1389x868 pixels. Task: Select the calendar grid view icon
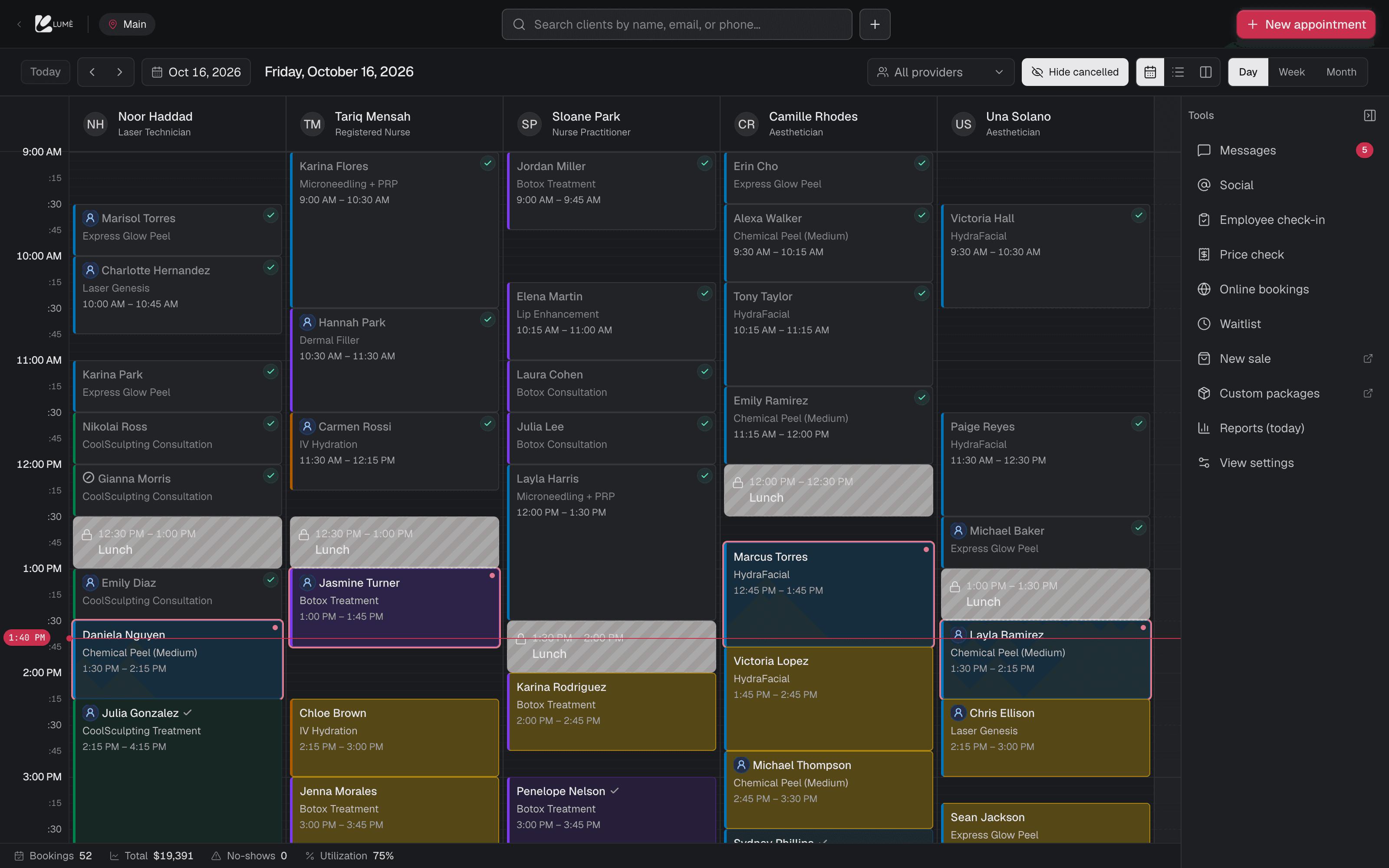coord(1150,72)
